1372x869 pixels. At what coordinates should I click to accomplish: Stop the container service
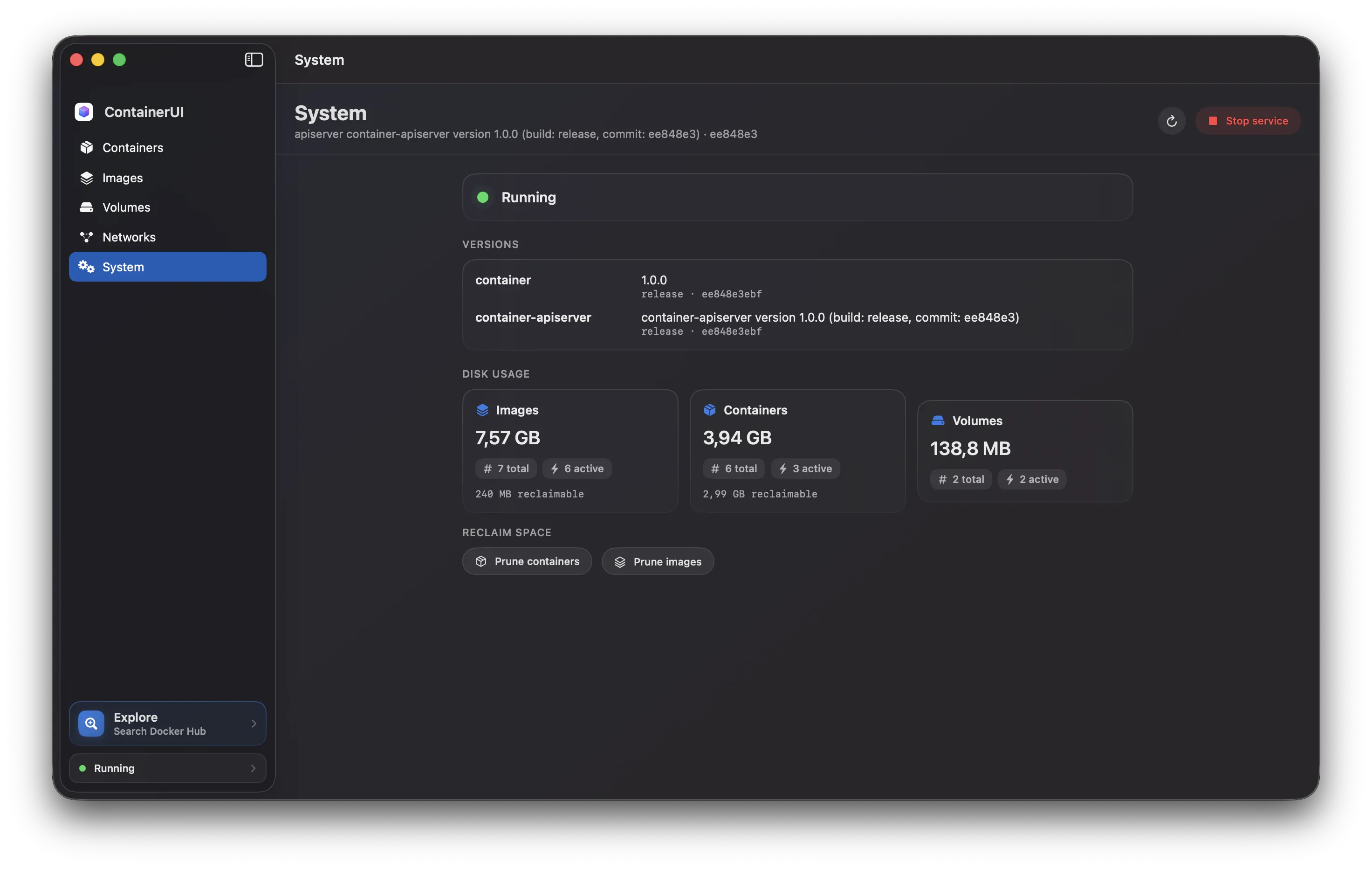click(x=1248, y=121)
